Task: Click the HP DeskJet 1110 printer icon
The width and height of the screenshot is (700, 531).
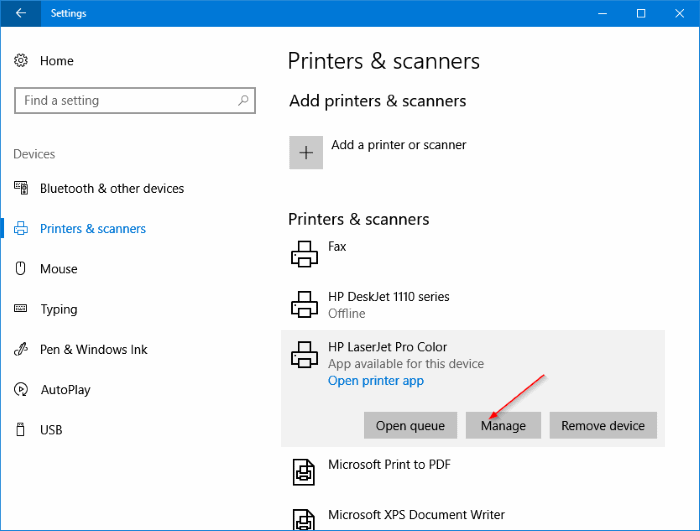Action: click(x=304, y=305)
